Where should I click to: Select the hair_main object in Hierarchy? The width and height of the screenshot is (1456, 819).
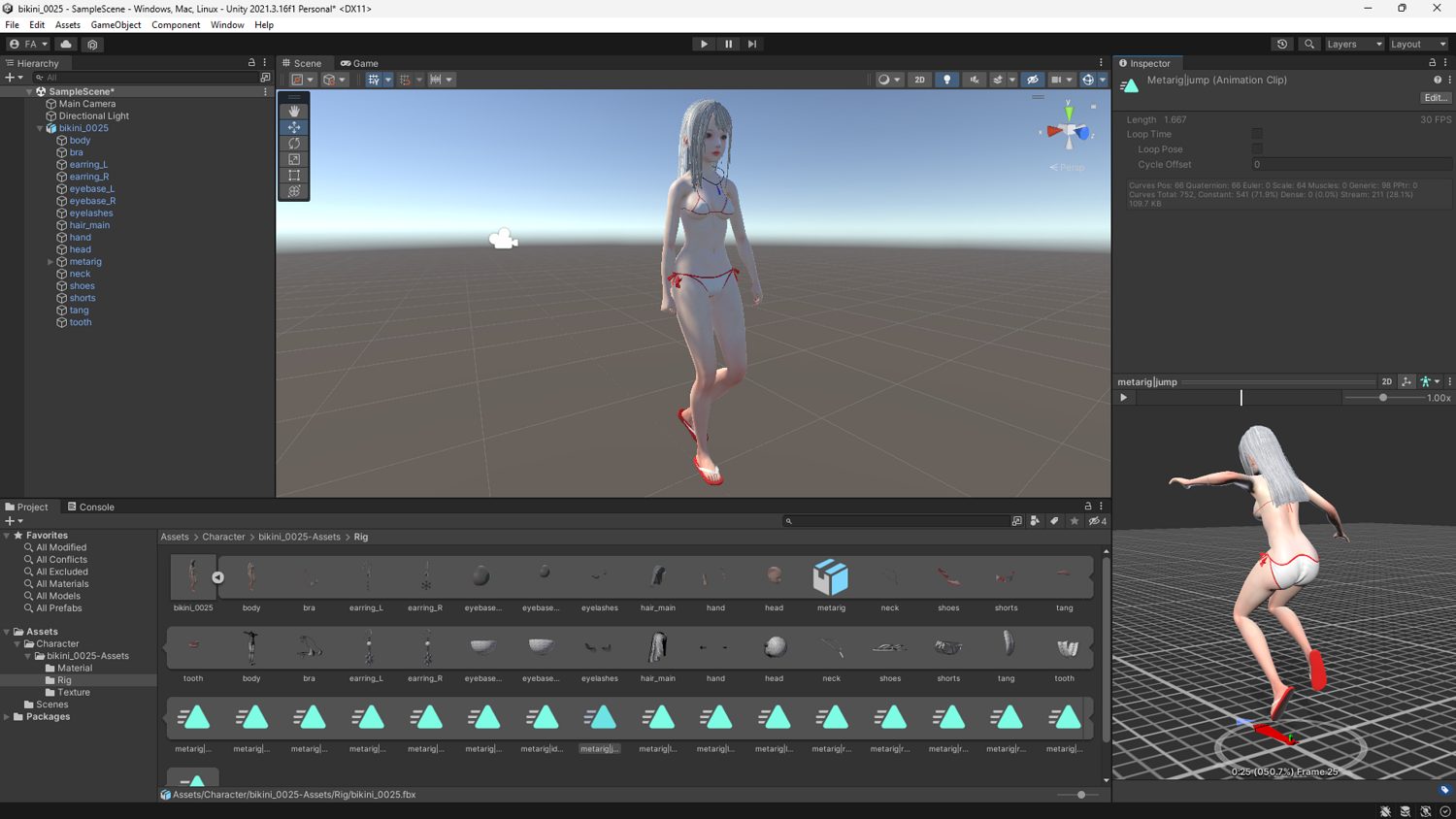pos(89,225)
